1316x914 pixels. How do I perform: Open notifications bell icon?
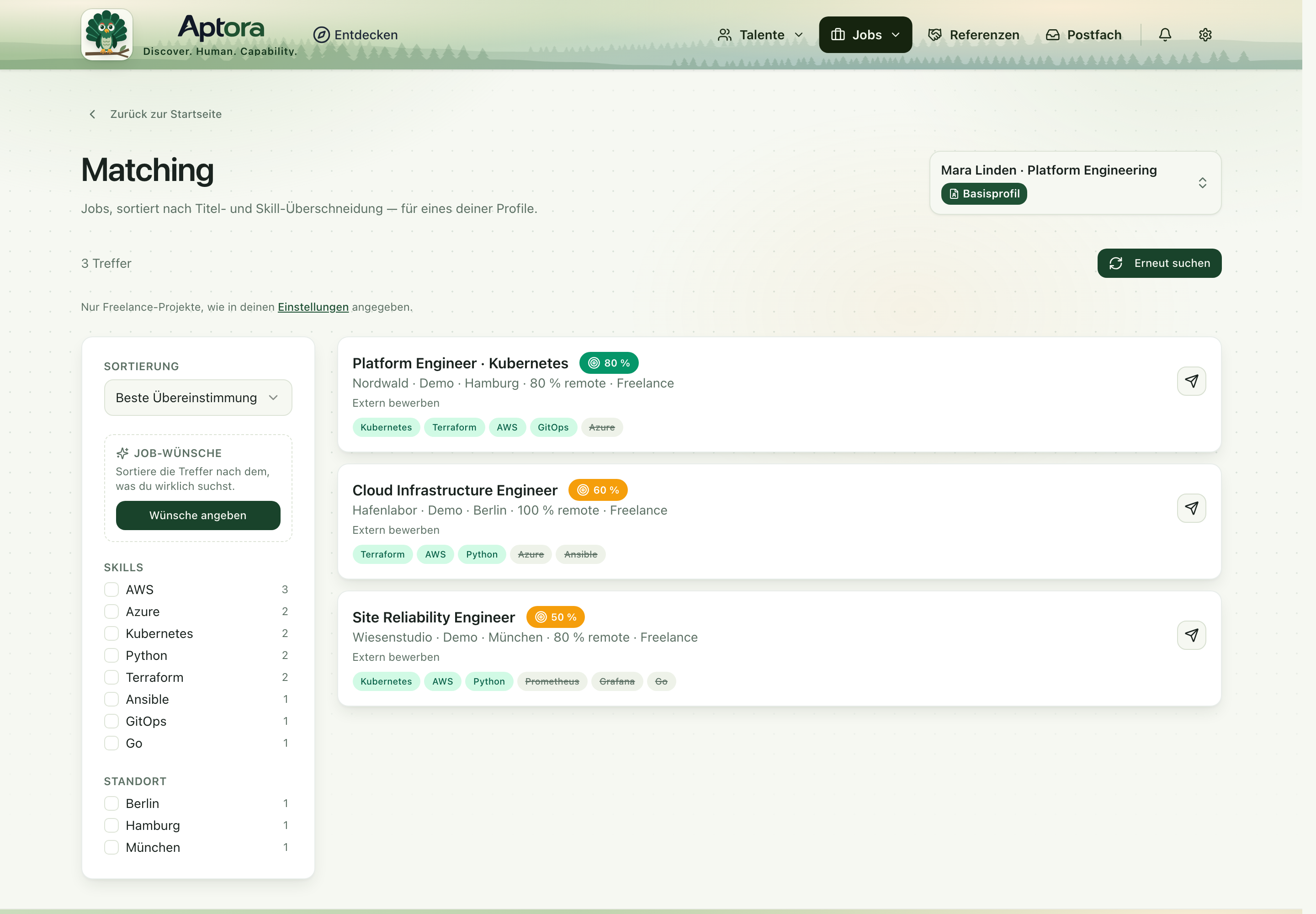(1165, 35)
